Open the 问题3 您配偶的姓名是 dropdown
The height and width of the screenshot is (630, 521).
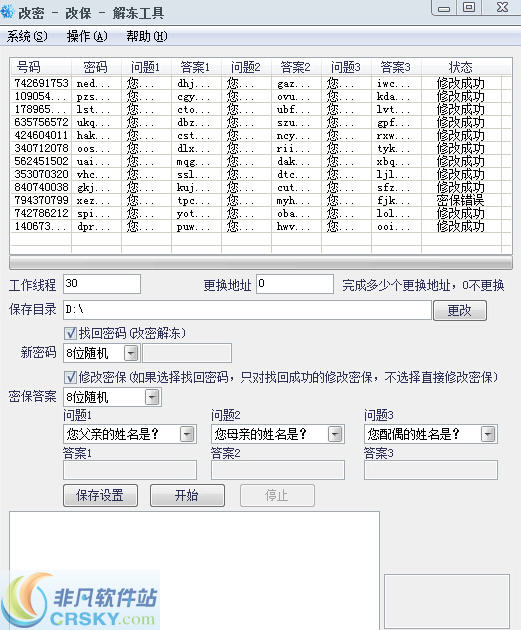[488, 434]
